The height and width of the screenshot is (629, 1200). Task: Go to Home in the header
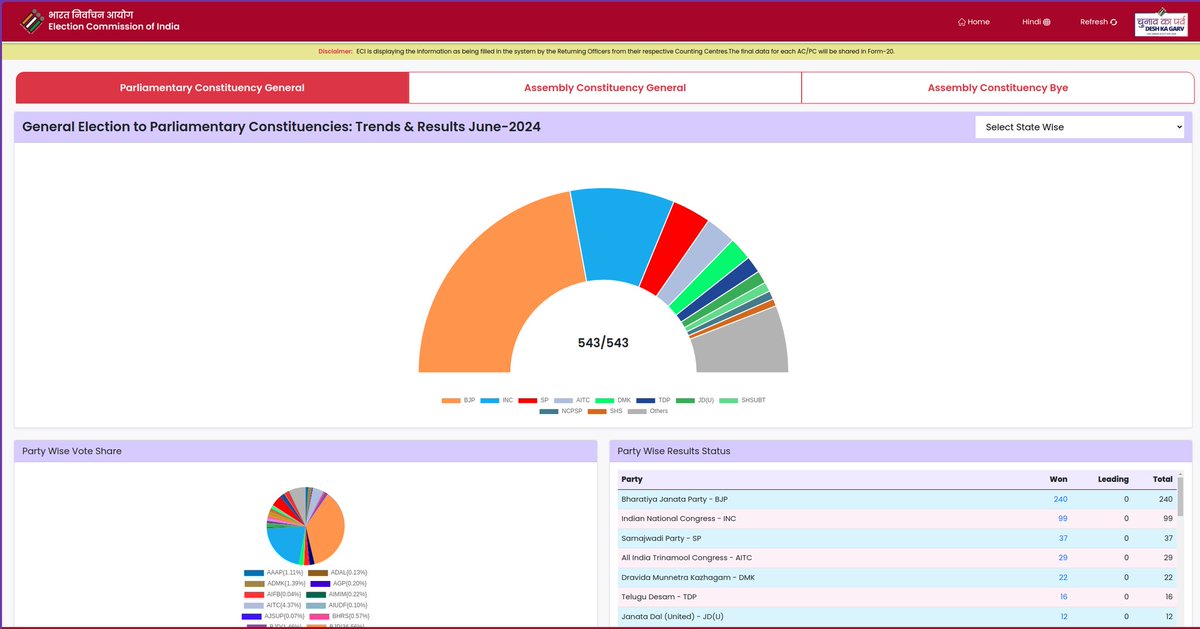(974, 22)
